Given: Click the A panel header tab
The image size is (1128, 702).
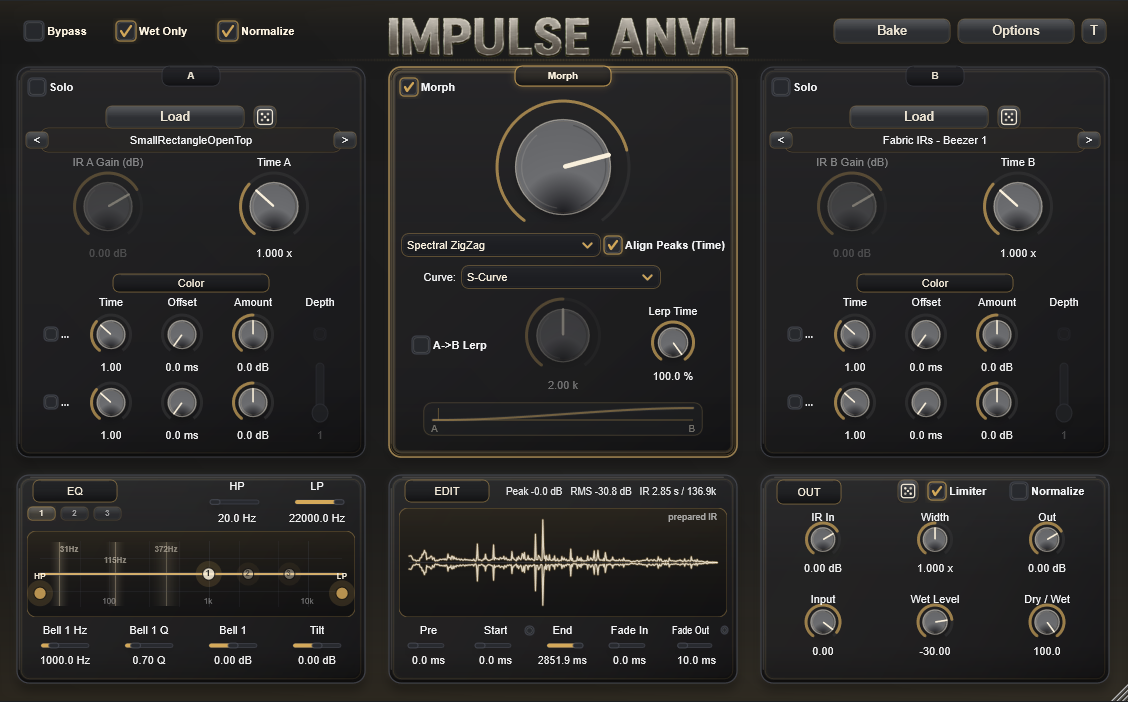Looking at the screenshot, I should [x=191, y=76].
